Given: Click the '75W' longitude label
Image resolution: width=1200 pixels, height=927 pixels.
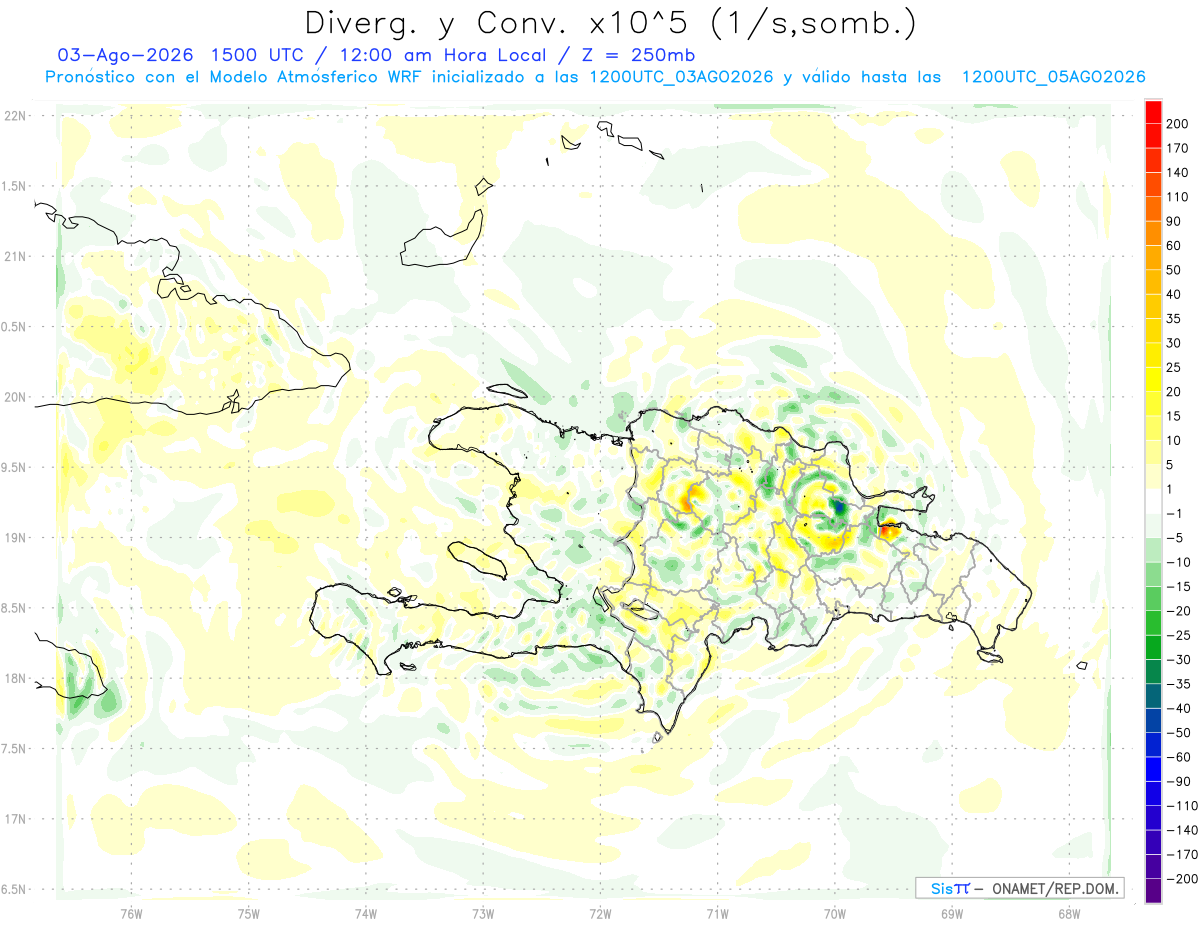Looking at the screenshot, I should (248, 912).
